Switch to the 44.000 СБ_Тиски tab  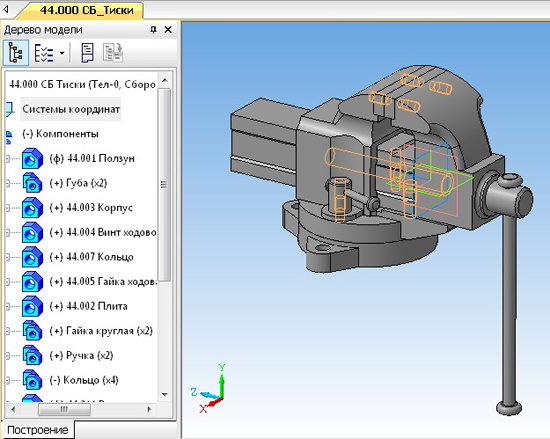pyautogui.click(x=87, y=10)
